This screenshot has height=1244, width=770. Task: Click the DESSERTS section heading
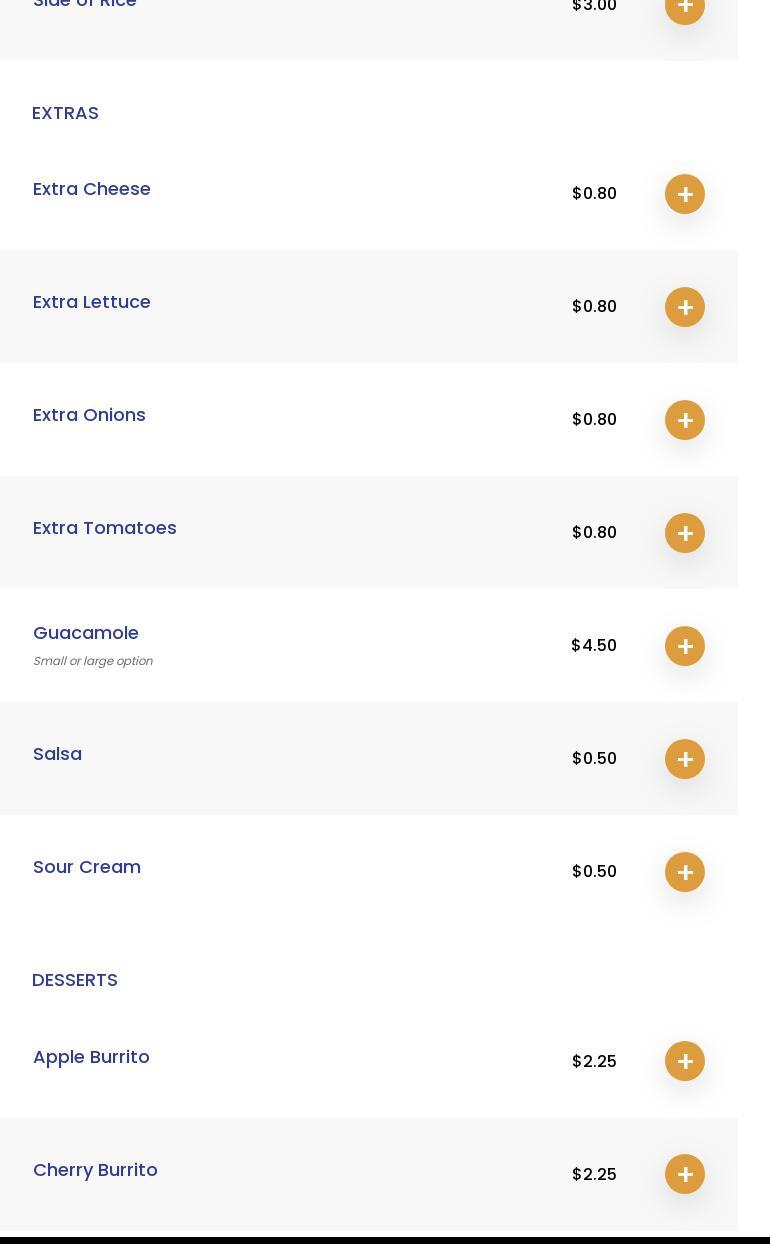tap(75, 980)
